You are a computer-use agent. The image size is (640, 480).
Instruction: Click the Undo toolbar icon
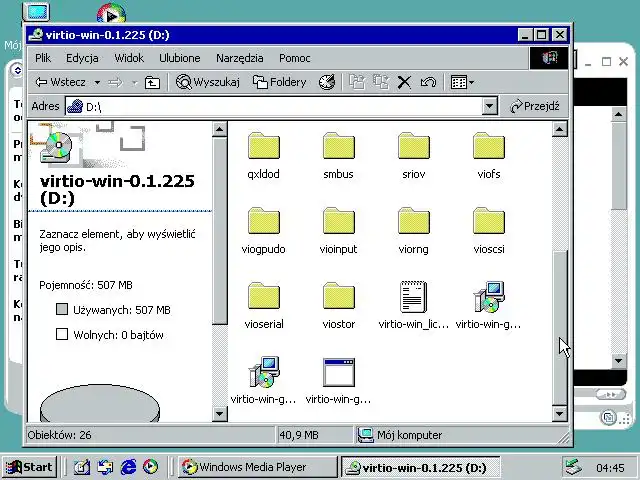[428, 82]
